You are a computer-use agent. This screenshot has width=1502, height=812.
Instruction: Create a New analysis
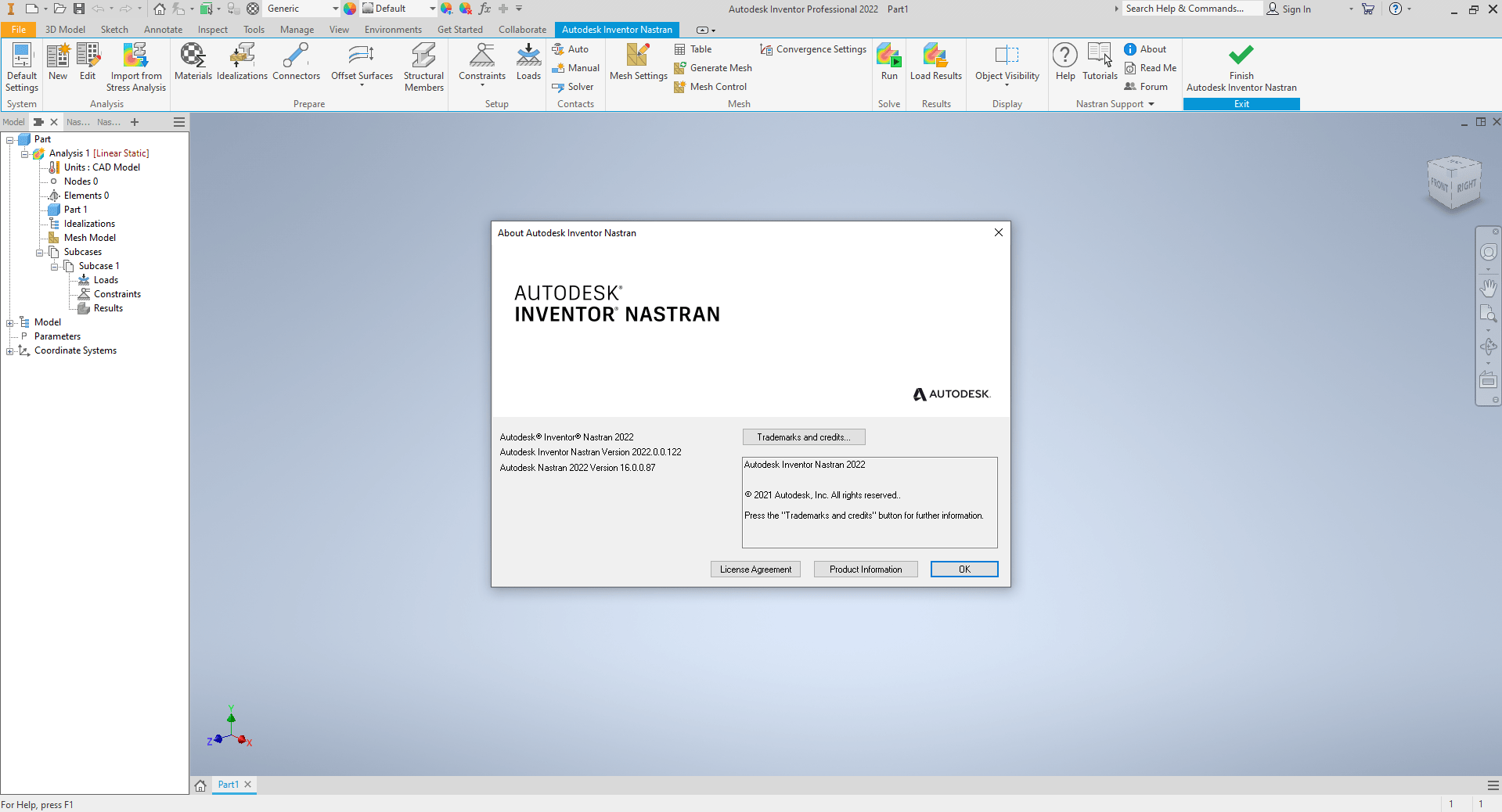point(58,63)
